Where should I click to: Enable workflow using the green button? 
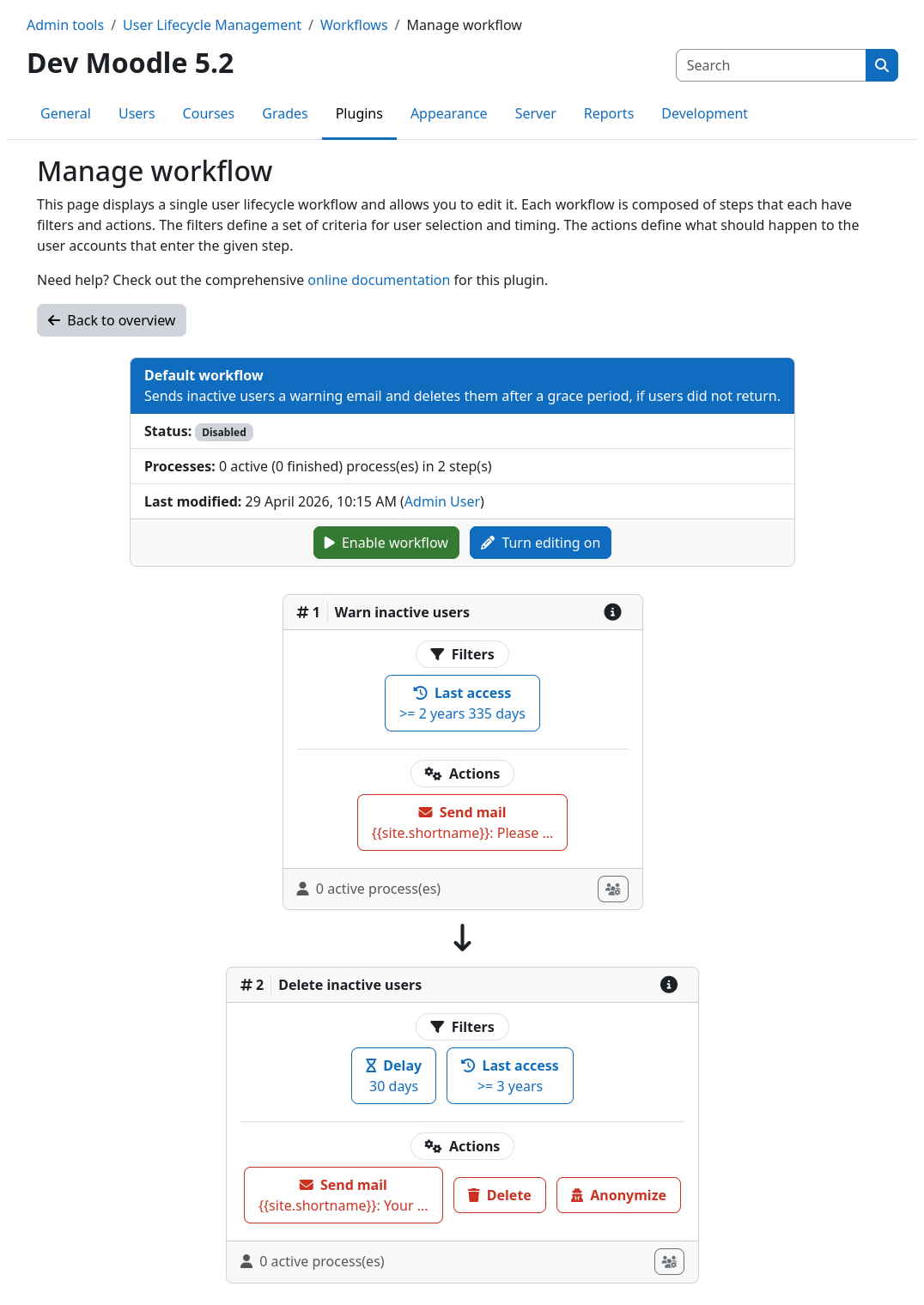tap(386, 542)
